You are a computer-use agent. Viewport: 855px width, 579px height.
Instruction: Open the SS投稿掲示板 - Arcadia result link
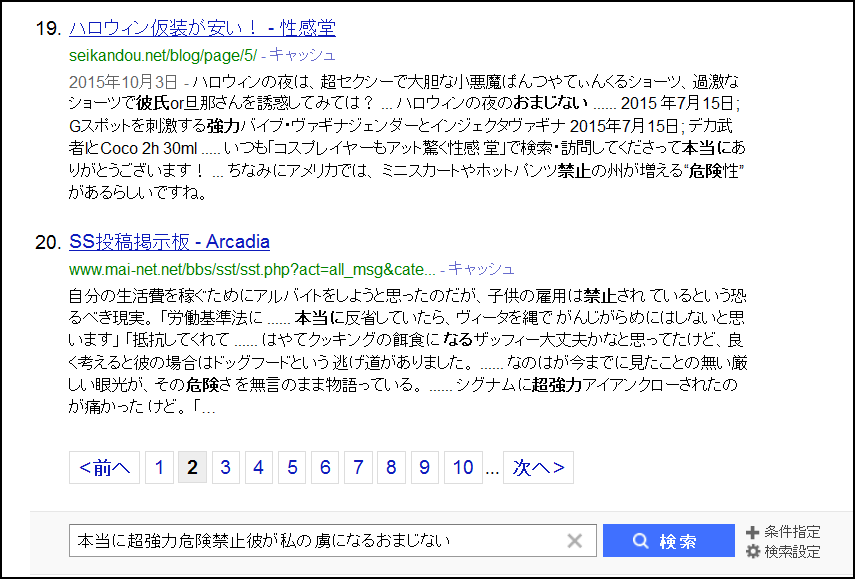[169, 242]
